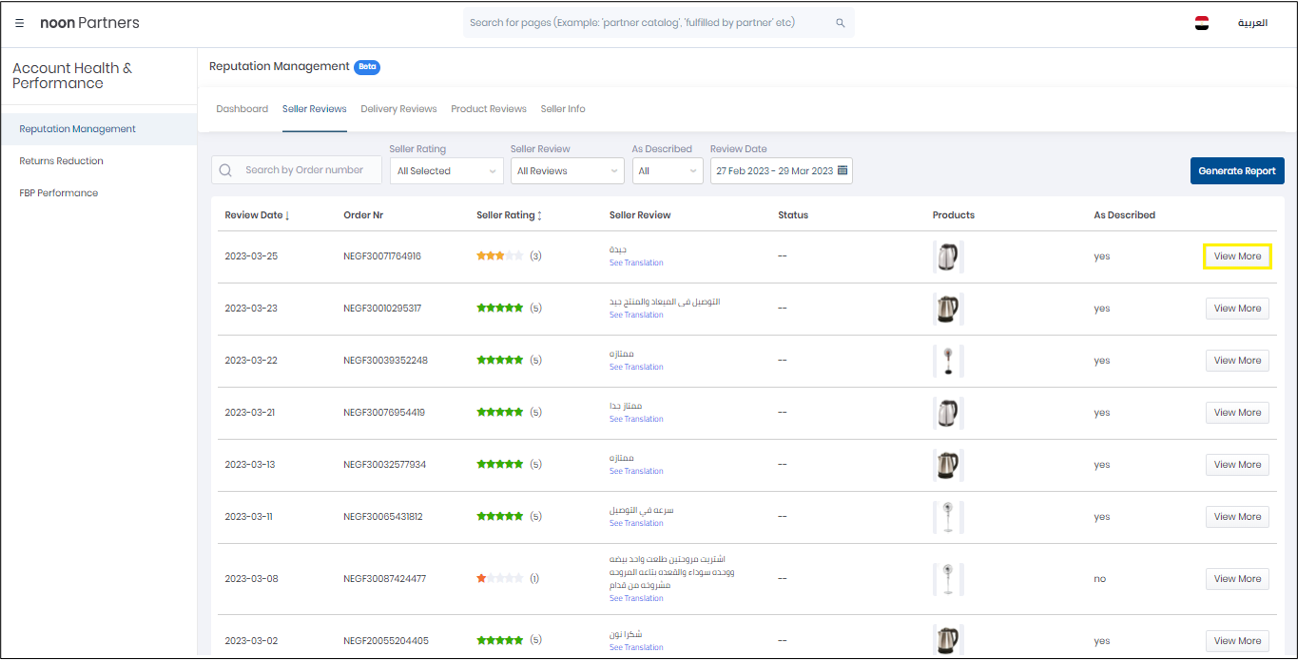1301x661 pixels.
Task: Click the fan product thumbnail for order NEGF30039352248
Action: coord(947,361)
